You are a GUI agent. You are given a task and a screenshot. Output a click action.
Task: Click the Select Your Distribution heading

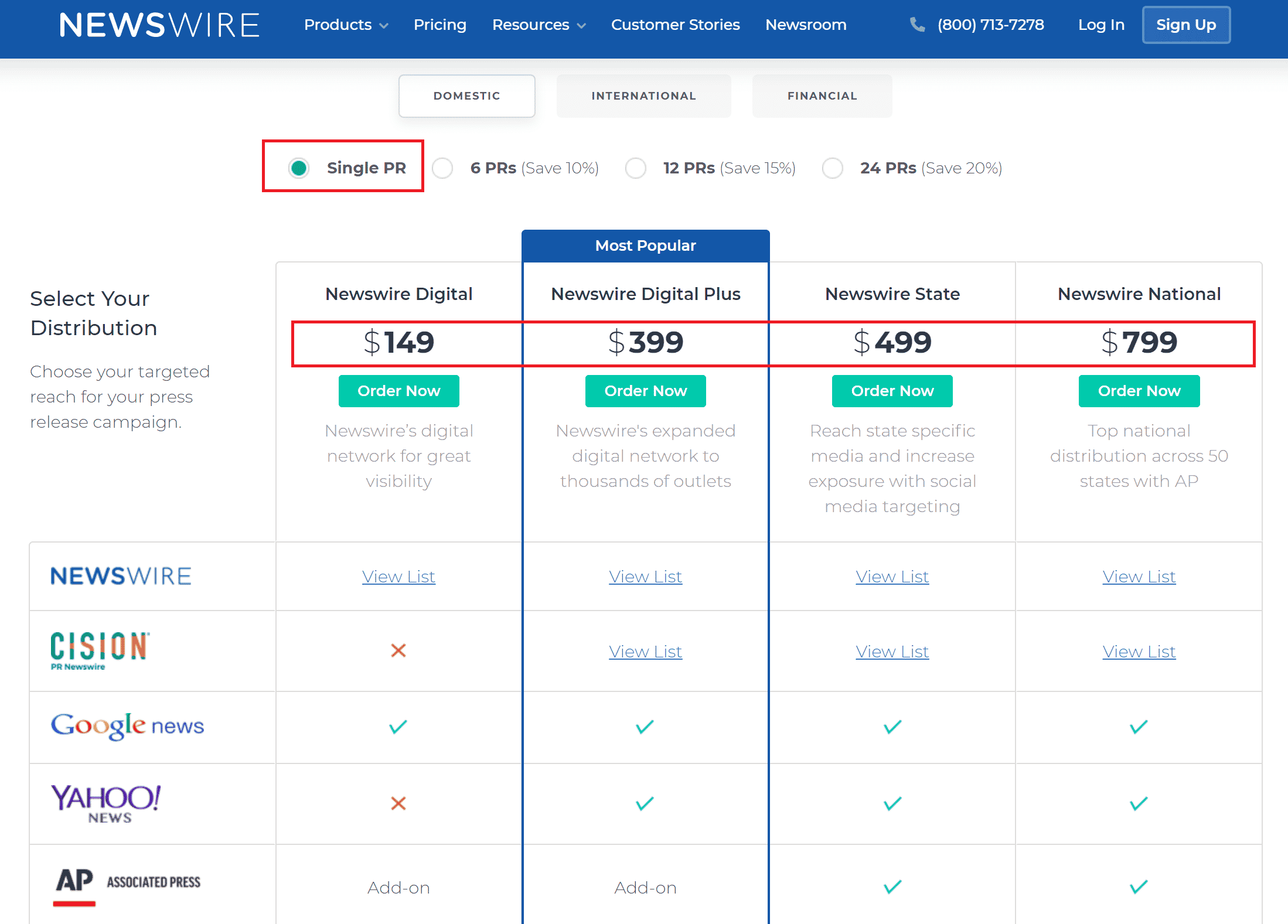click(x=94, y=313)
